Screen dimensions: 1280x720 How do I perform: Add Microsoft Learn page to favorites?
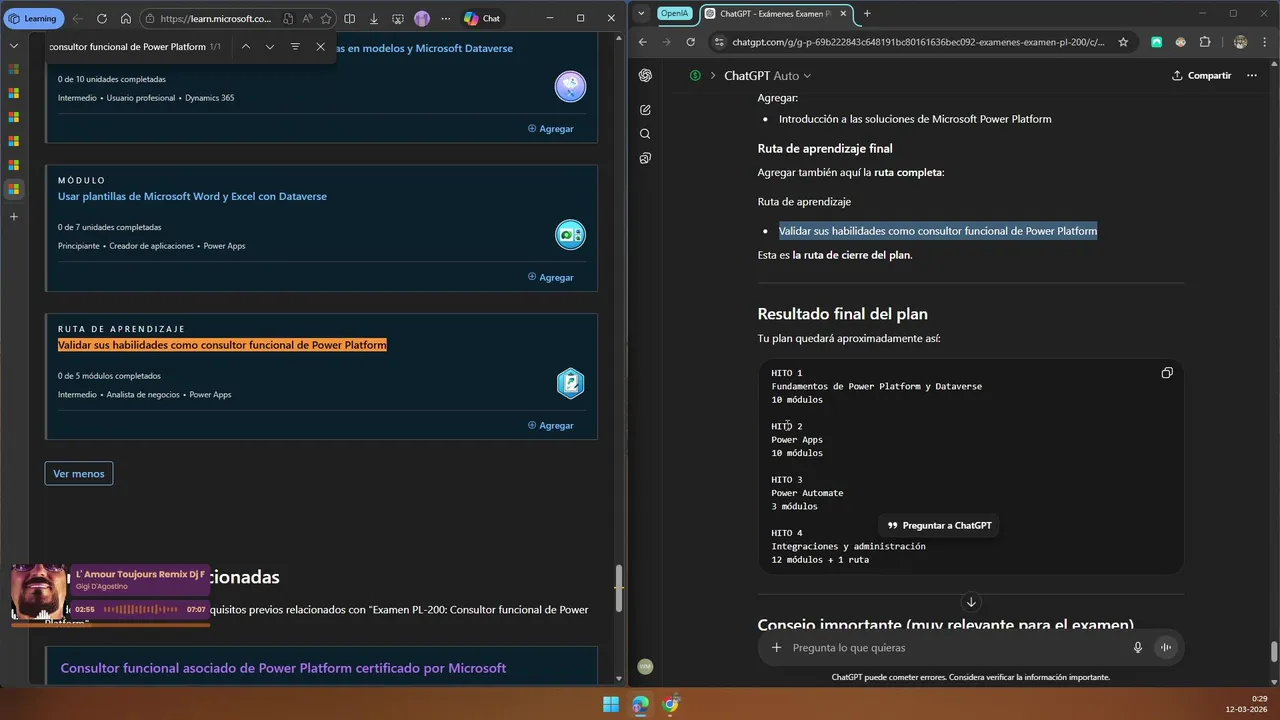[x=326, y=18]
